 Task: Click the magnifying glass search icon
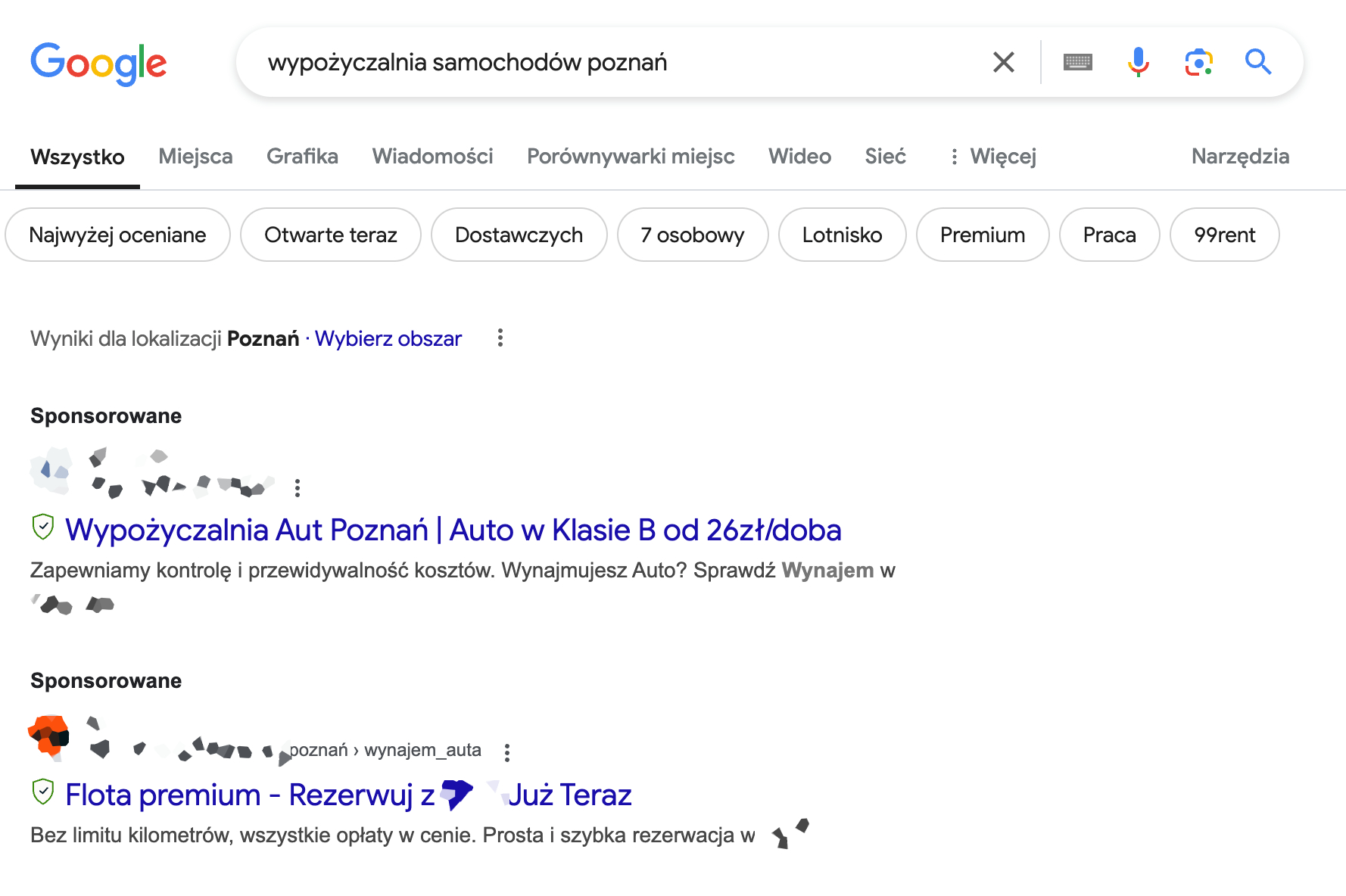pos(1258,62)
